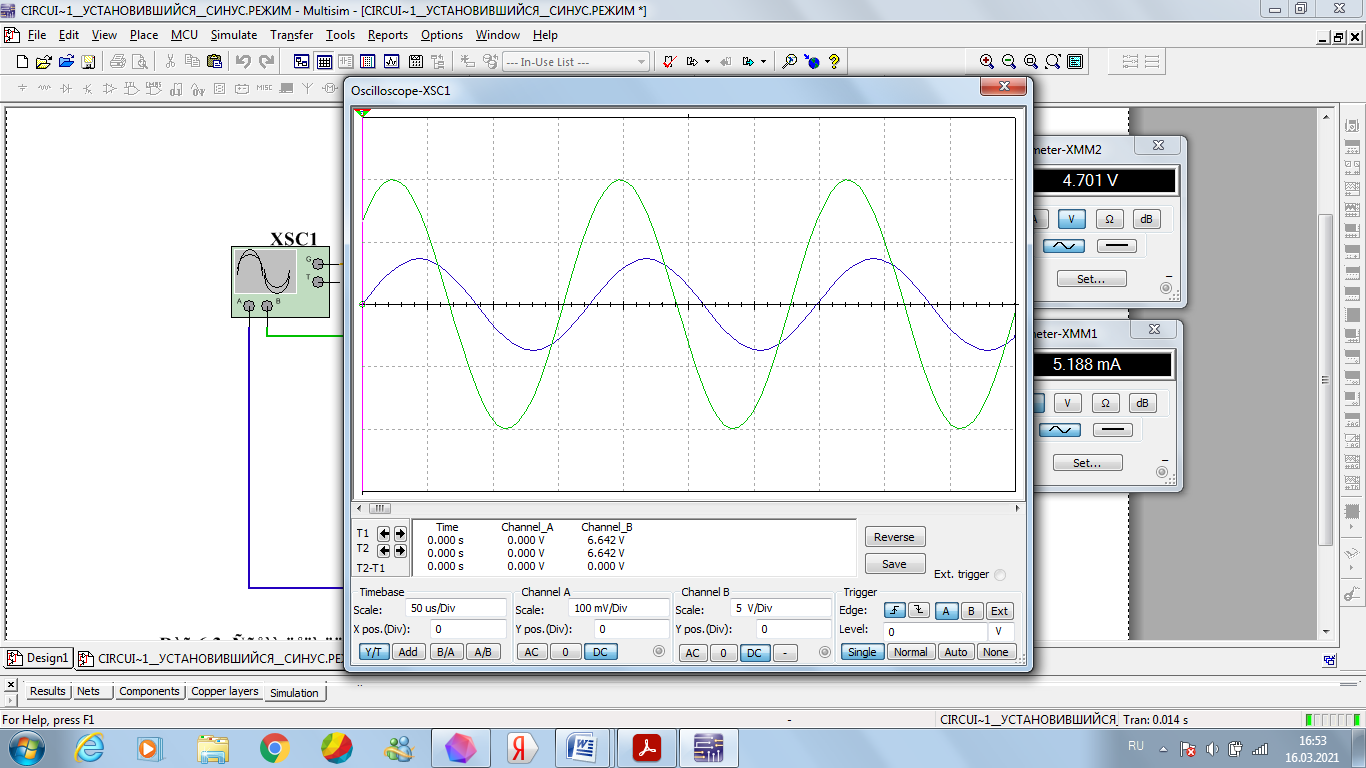Click Channel A Scale 100 mV/Div field

(618, 608)
